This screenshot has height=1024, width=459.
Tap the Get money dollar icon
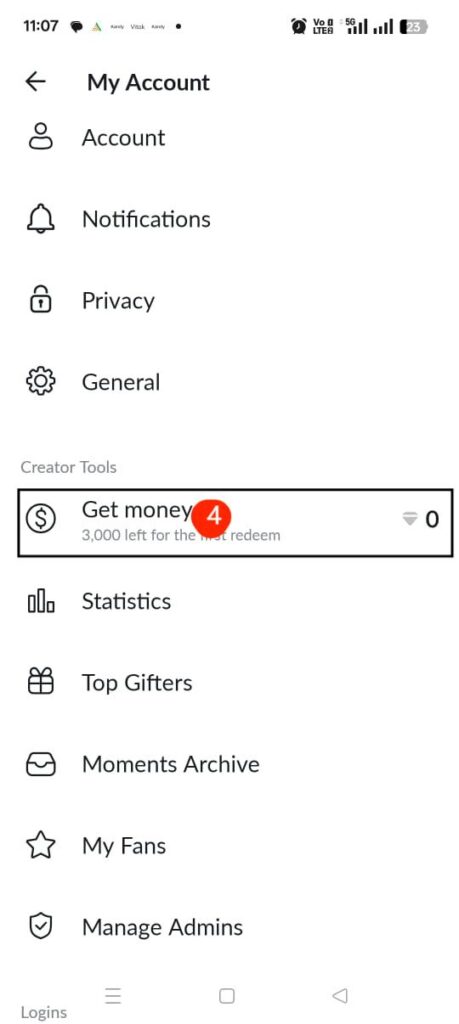pyautogui.click(x=40, y=519)
